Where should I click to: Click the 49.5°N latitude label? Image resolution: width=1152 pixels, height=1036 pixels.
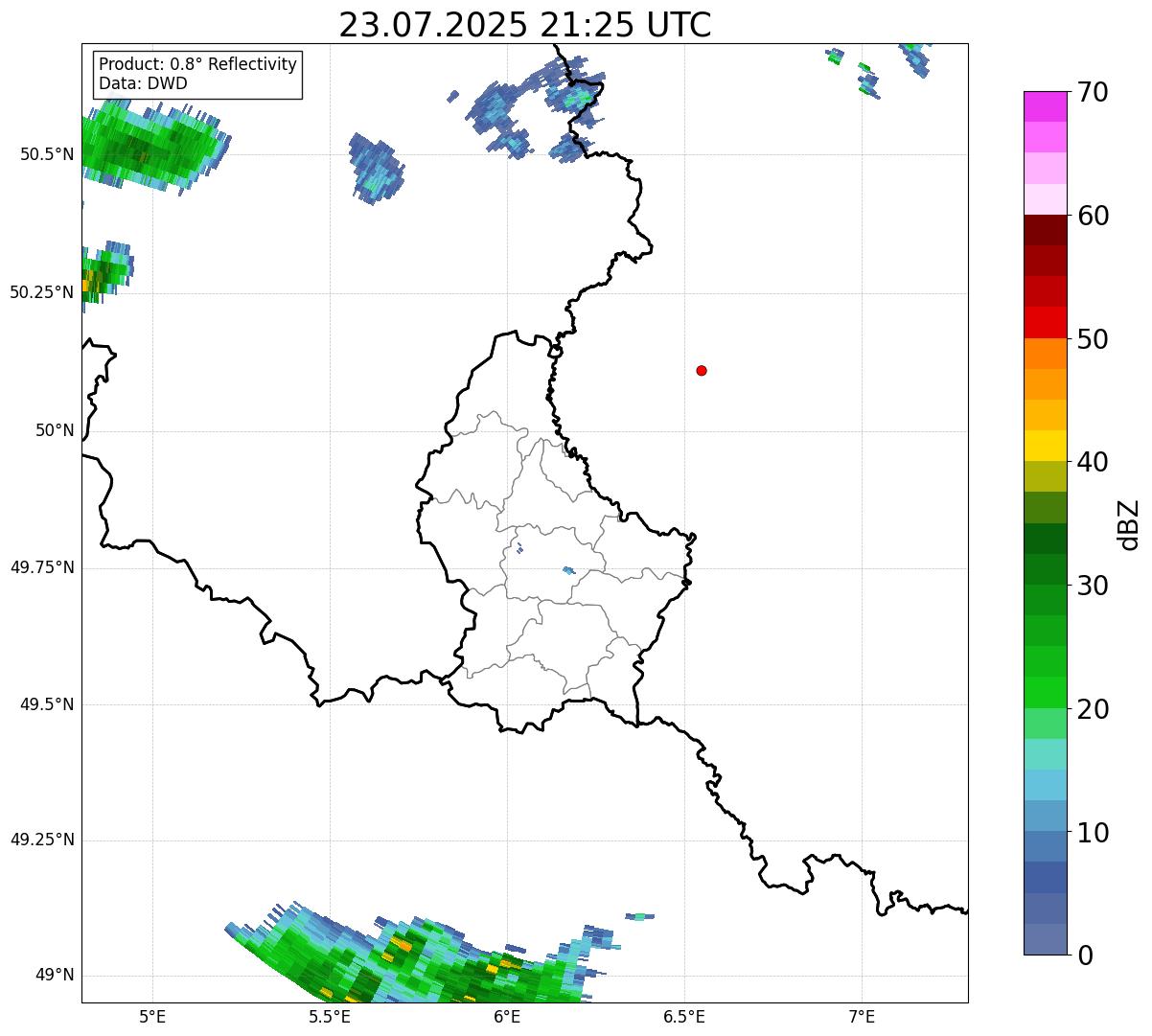pyautogui.click(x=47, y=704)
